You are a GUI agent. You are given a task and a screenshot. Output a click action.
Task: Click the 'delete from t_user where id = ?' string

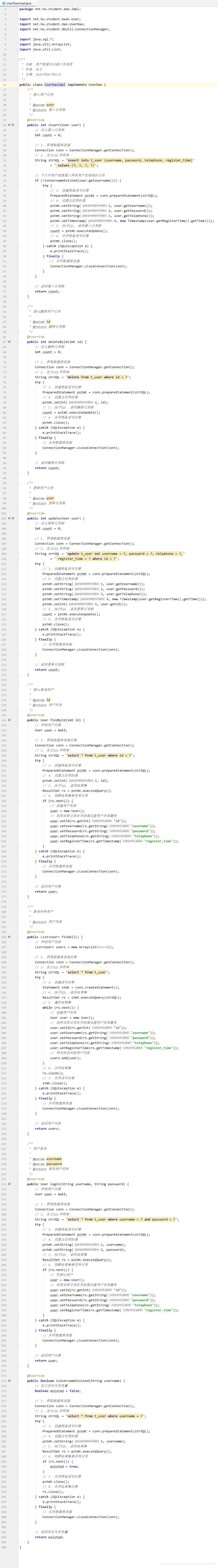pyautogui.click(x=98, y=377)
